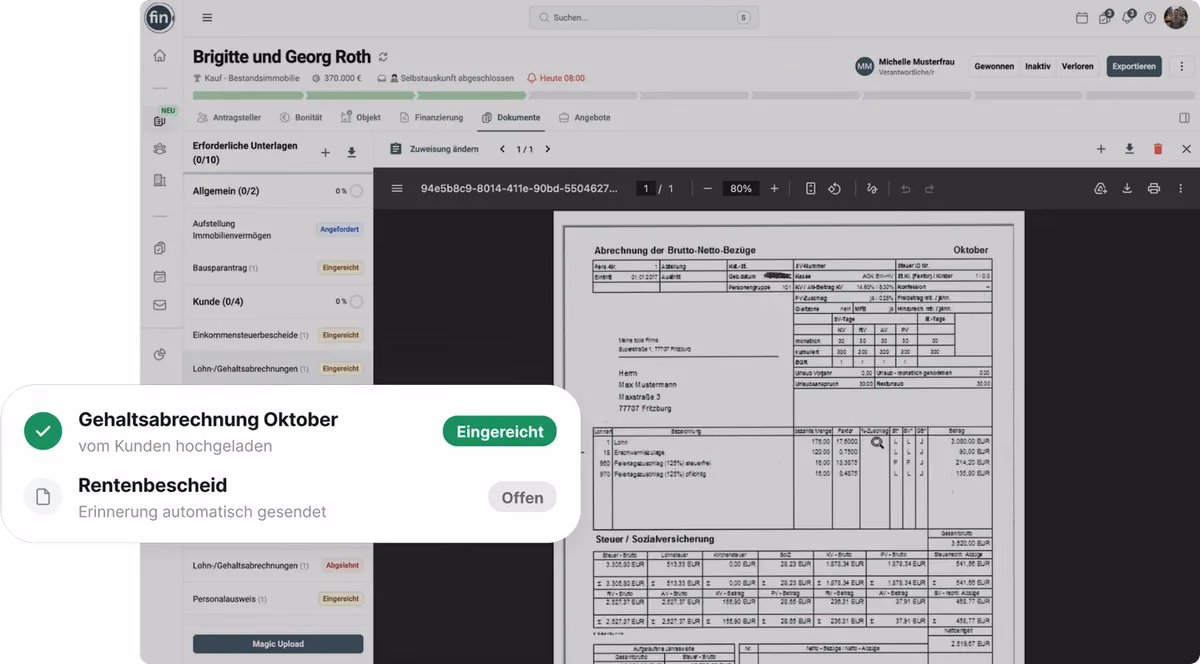Go to the next document page arrow

(x=547, y=149)
